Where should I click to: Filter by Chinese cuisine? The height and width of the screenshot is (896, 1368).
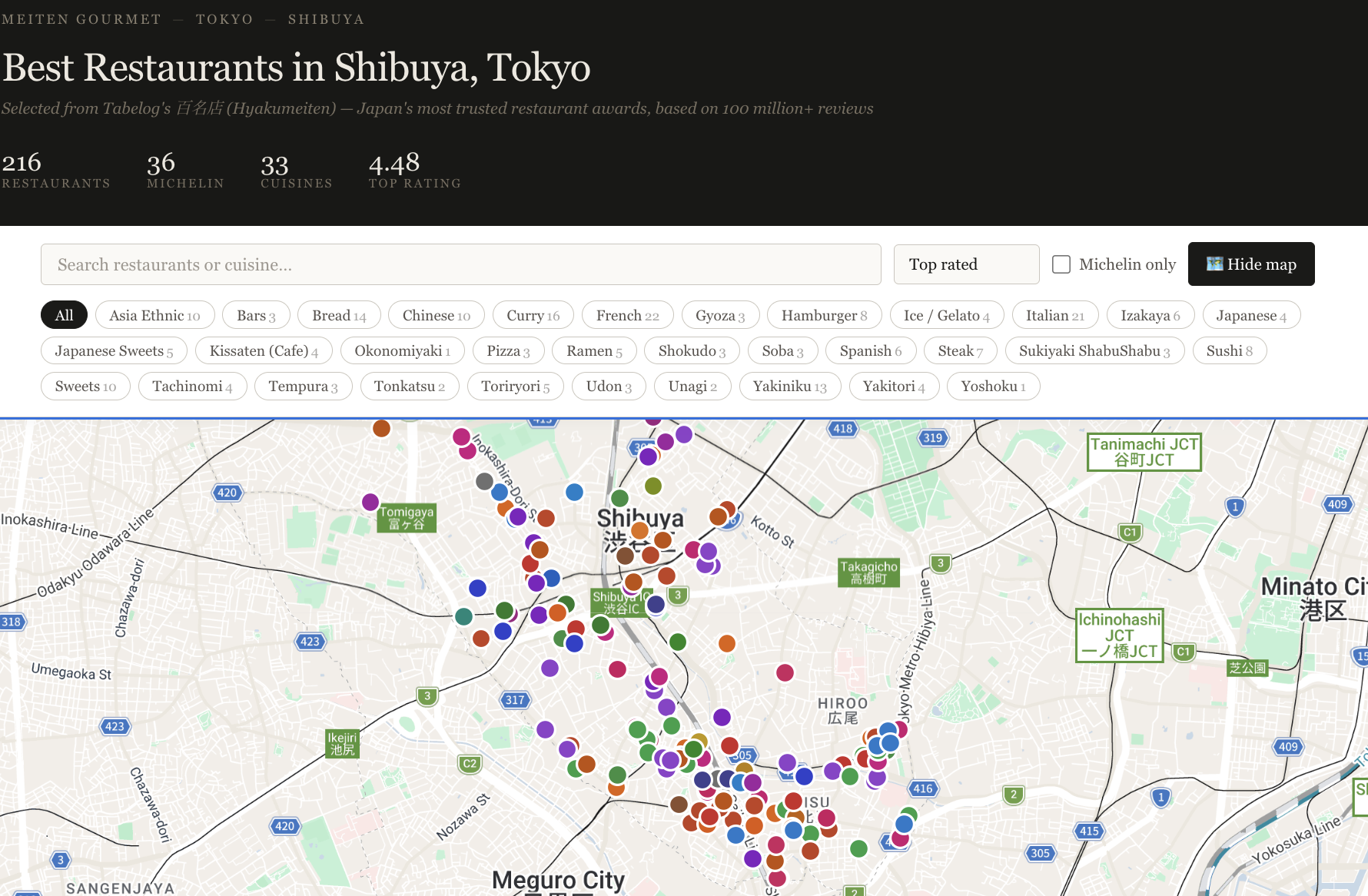point(436,315)
